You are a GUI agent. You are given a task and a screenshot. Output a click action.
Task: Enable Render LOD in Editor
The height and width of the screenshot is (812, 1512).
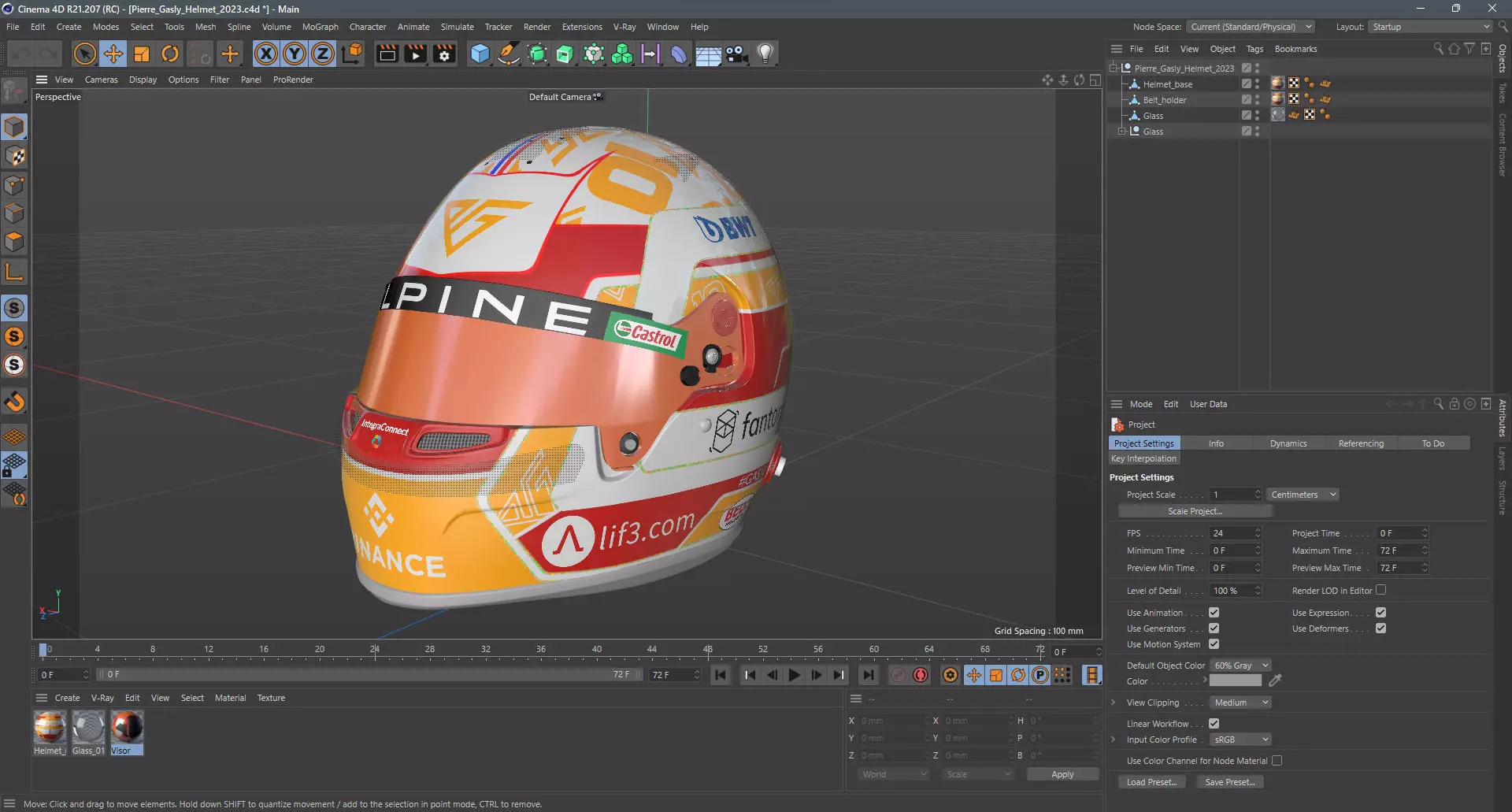point(1380,590)
